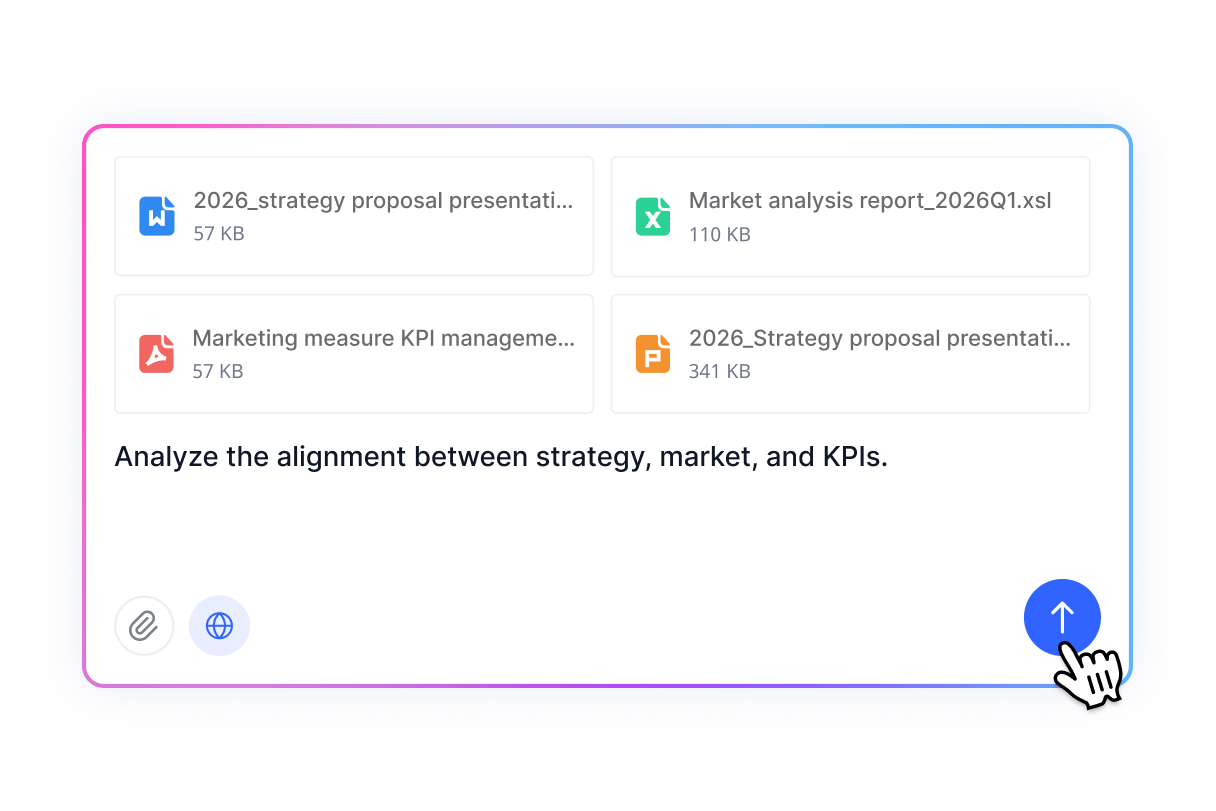
Task: Select the Marketing measure KPI management card
Action: pos(354,353)
